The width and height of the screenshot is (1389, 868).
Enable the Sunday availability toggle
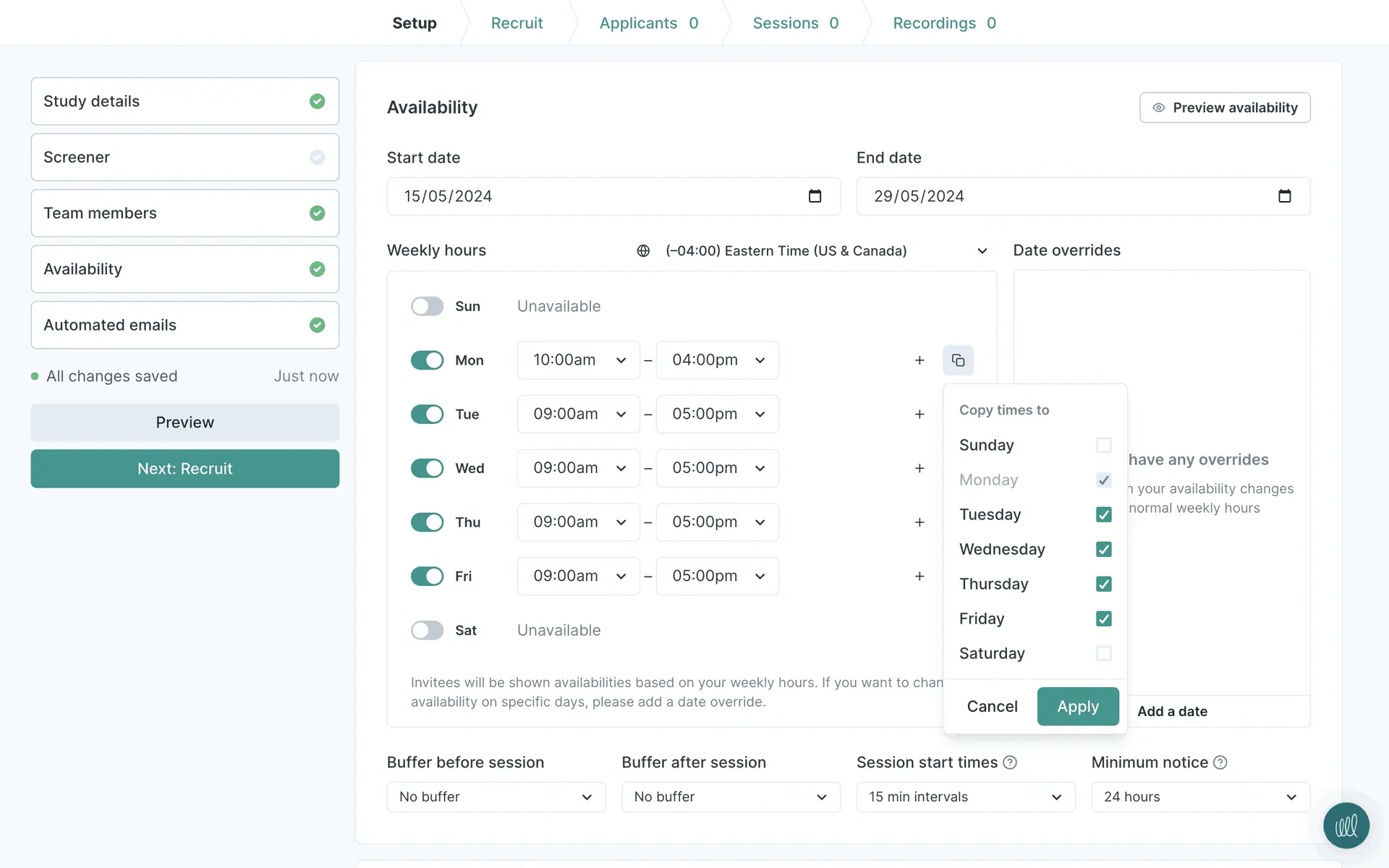(427, 306)
